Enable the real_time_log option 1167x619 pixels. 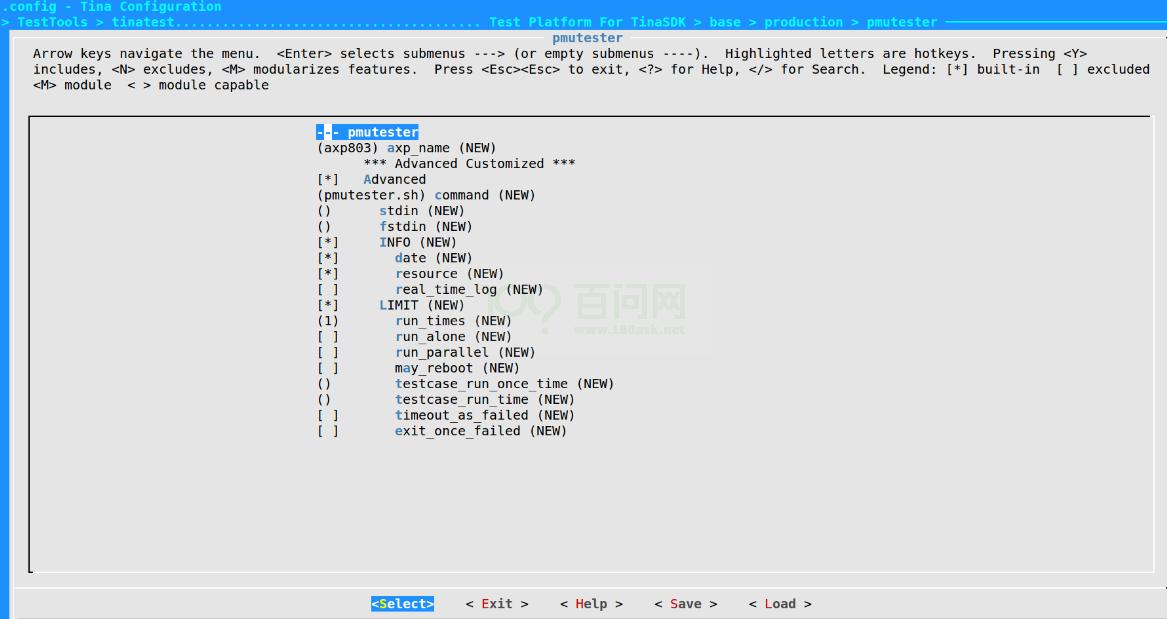coord(328,289)
